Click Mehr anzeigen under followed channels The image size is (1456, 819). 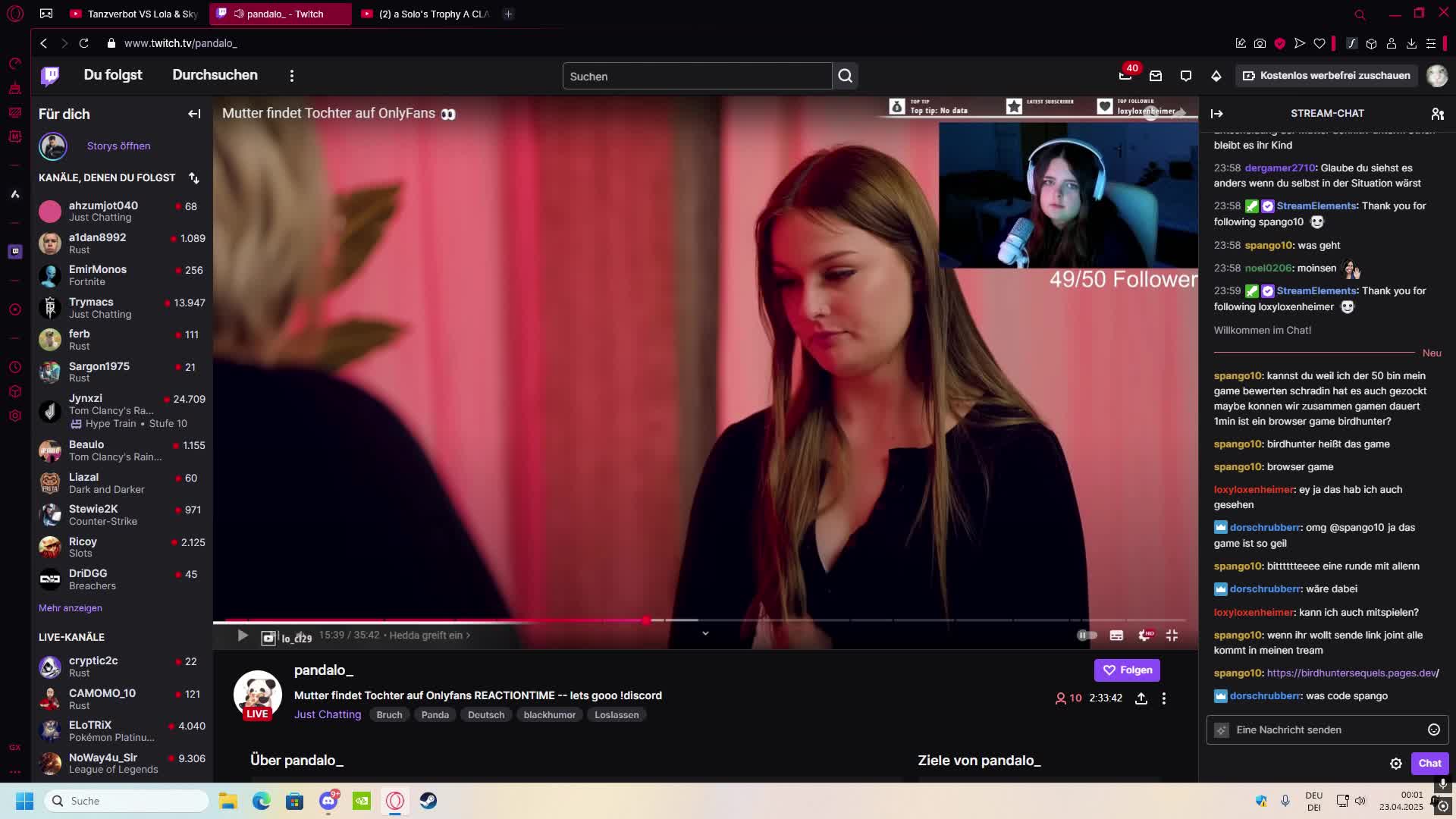pyautogui.click(x=71, y=608)
